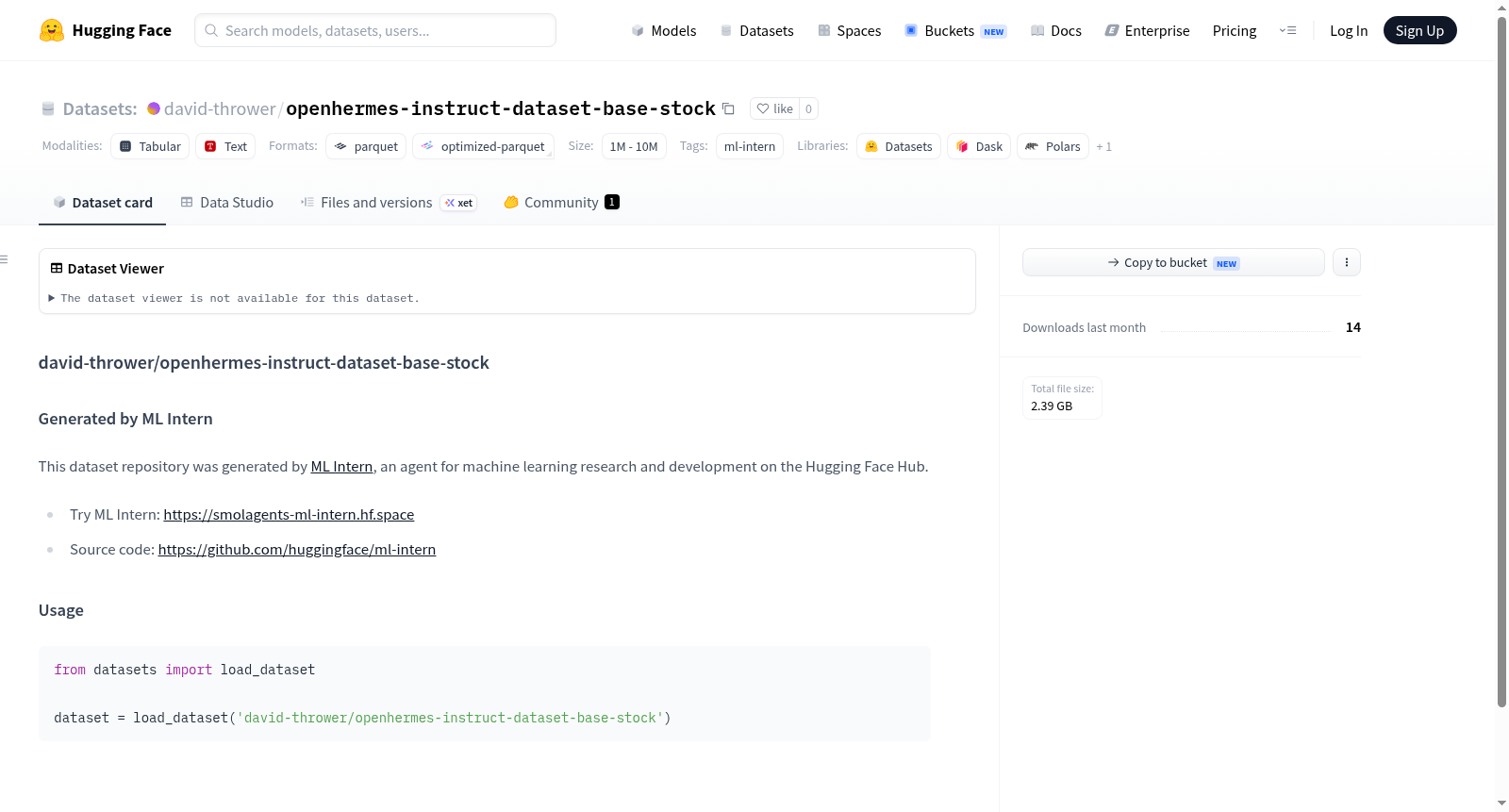Click the Hugging Face logo emoji
Image resolution: width=1509 pixels, height=812 pixels.
click(x=52, y=30)
